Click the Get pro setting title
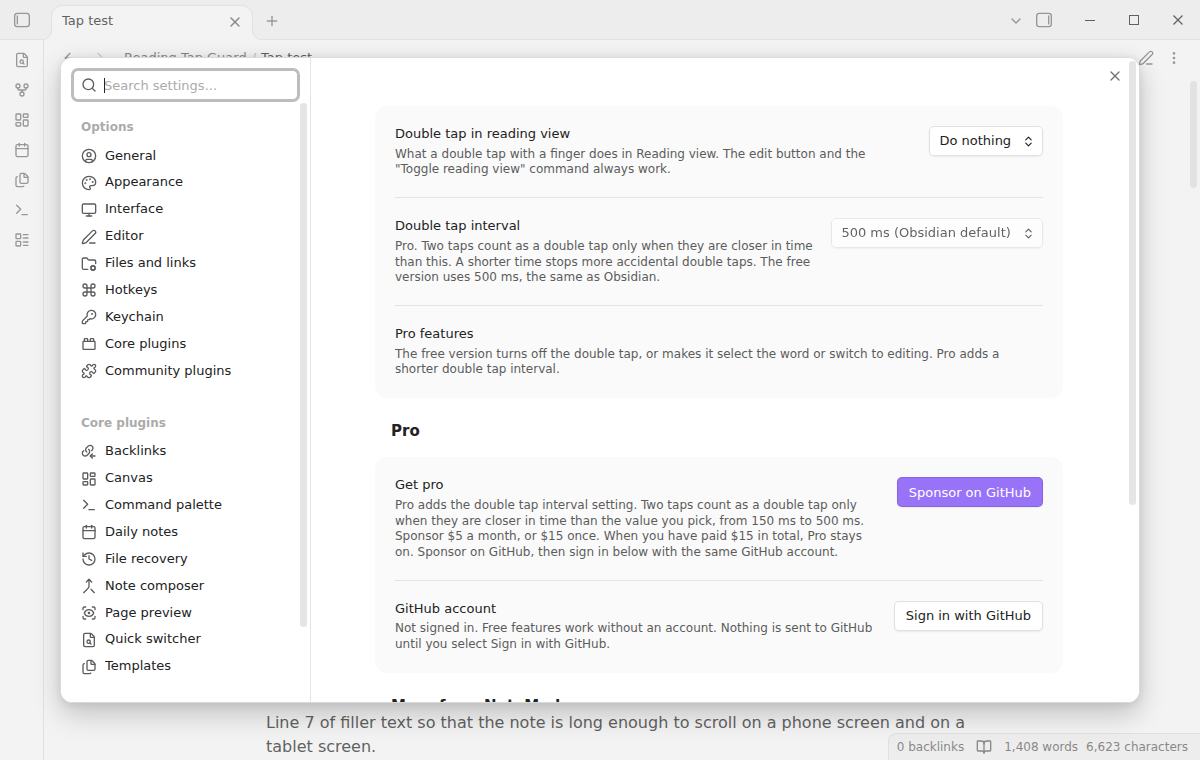The image size is (1200, 760). tap(419, 485)
